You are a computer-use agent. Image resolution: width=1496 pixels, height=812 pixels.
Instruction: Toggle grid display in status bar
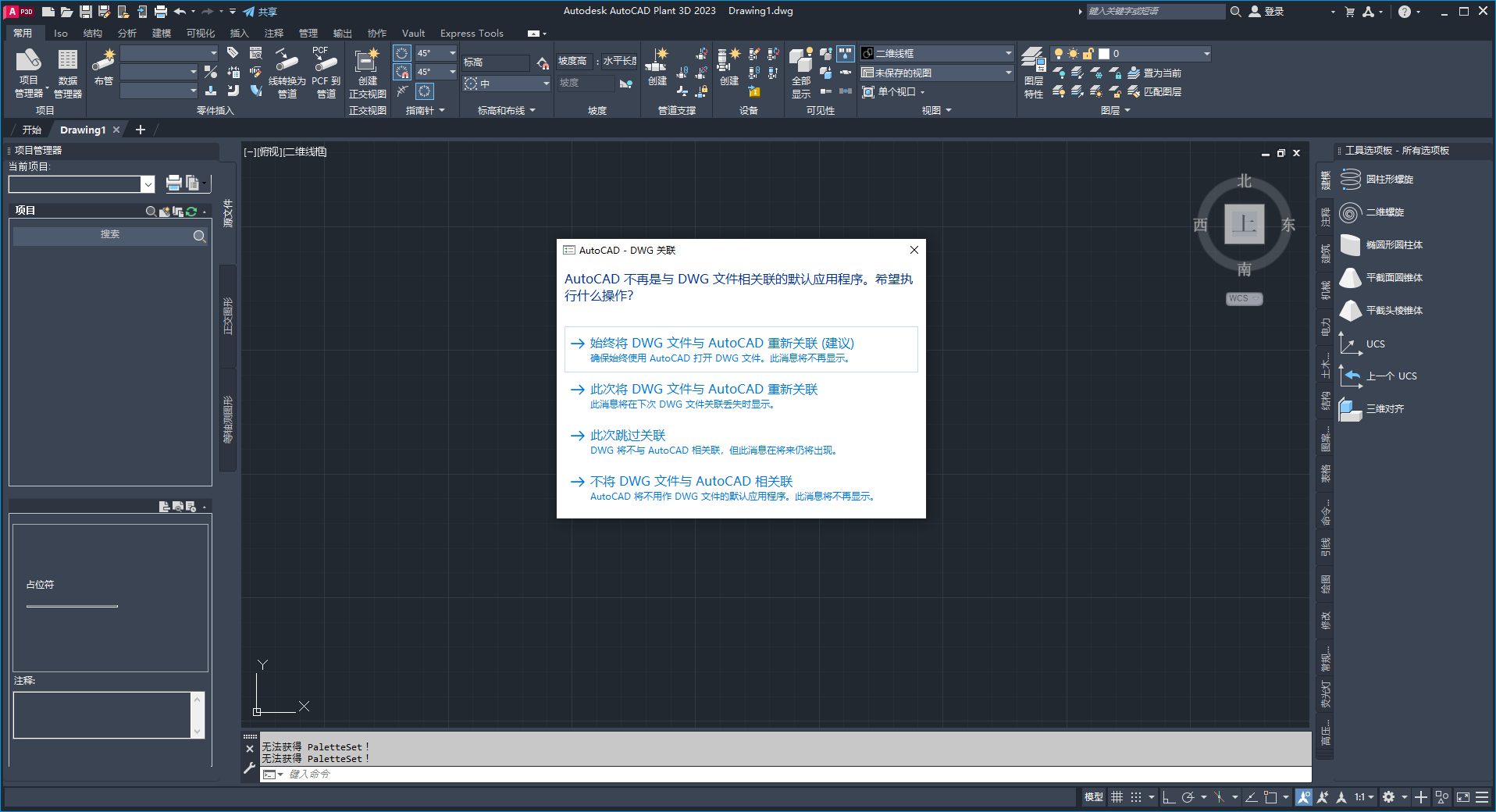point(1117,797)
